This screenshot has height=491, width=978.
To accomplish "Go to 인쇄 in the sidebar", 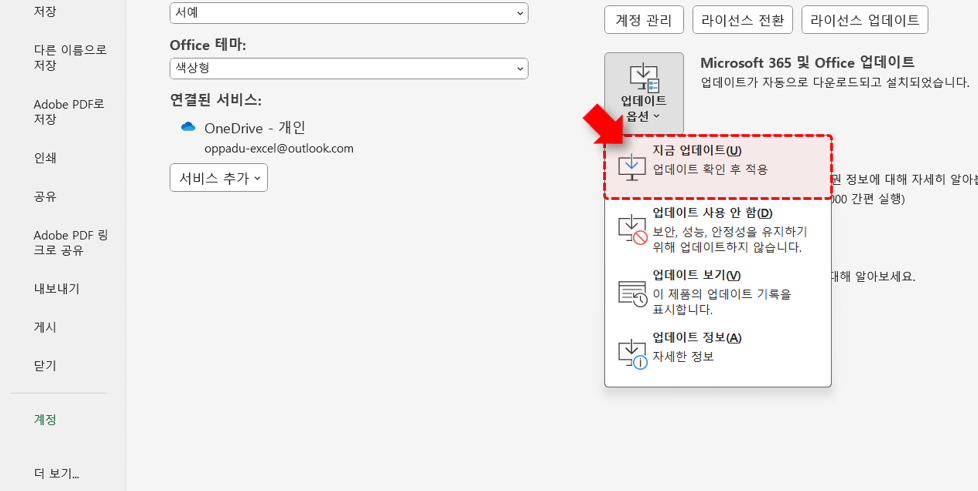I will point(45,158).
